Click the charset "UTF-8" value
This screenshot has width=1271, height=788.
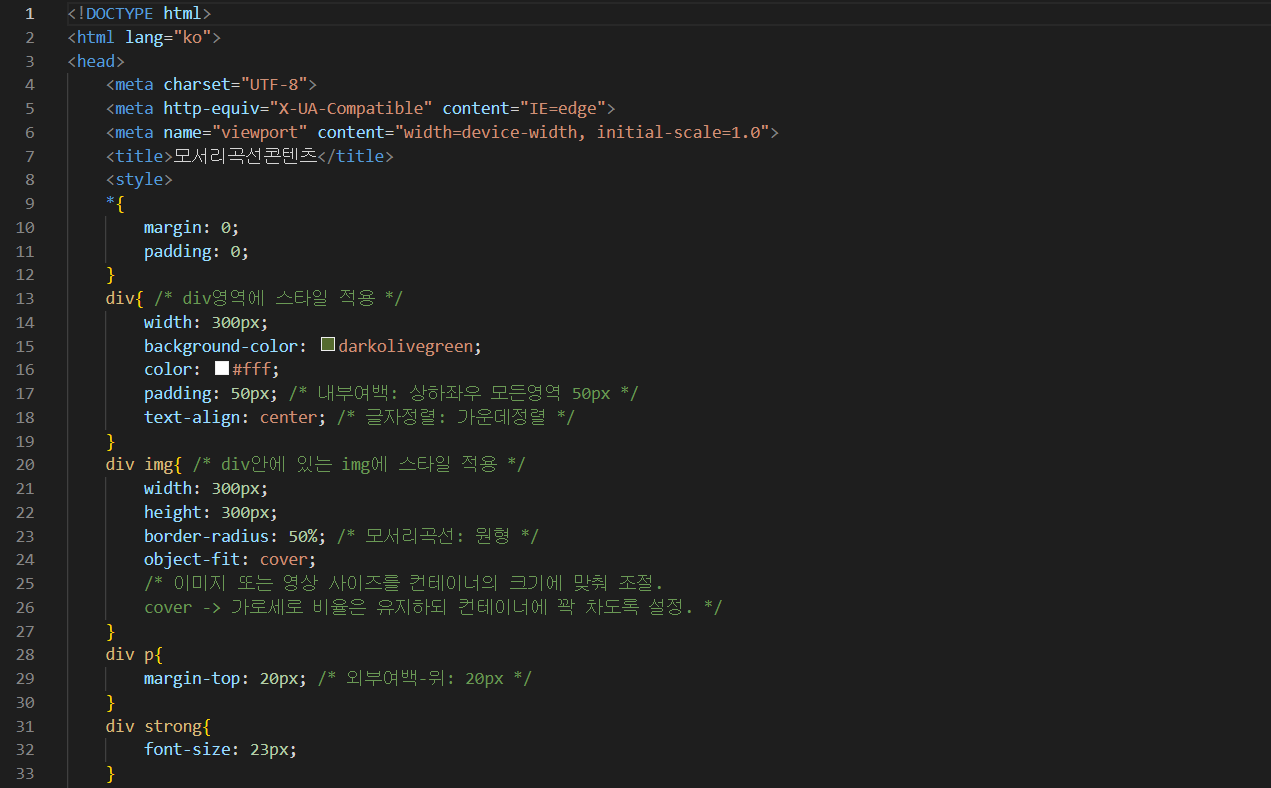[274, 85]
